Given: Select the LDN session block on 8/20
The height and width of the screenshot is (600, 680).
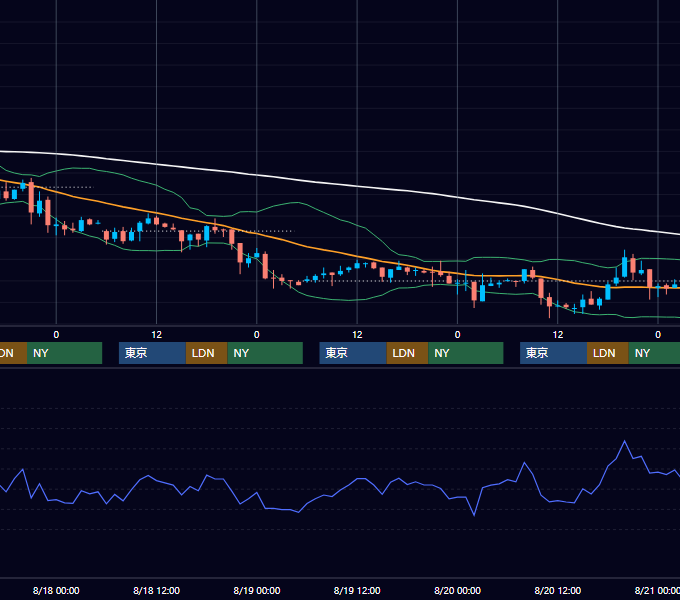Looking at the screenshot, I should [x=608, y=353].
